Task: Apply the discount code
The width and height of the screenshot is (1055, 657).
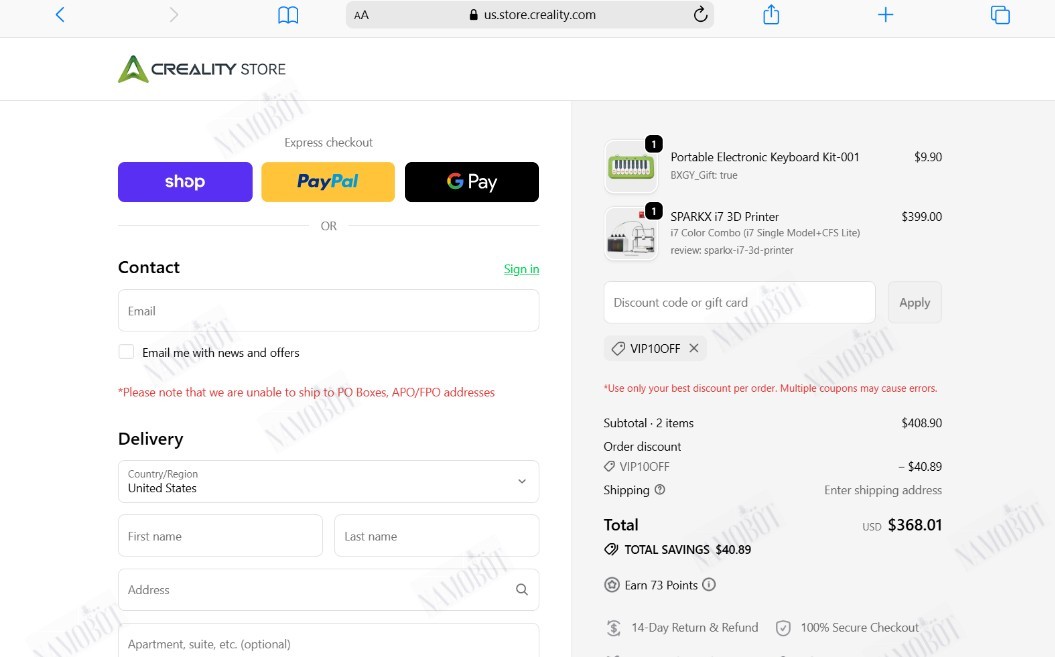Action: (914, 302)
